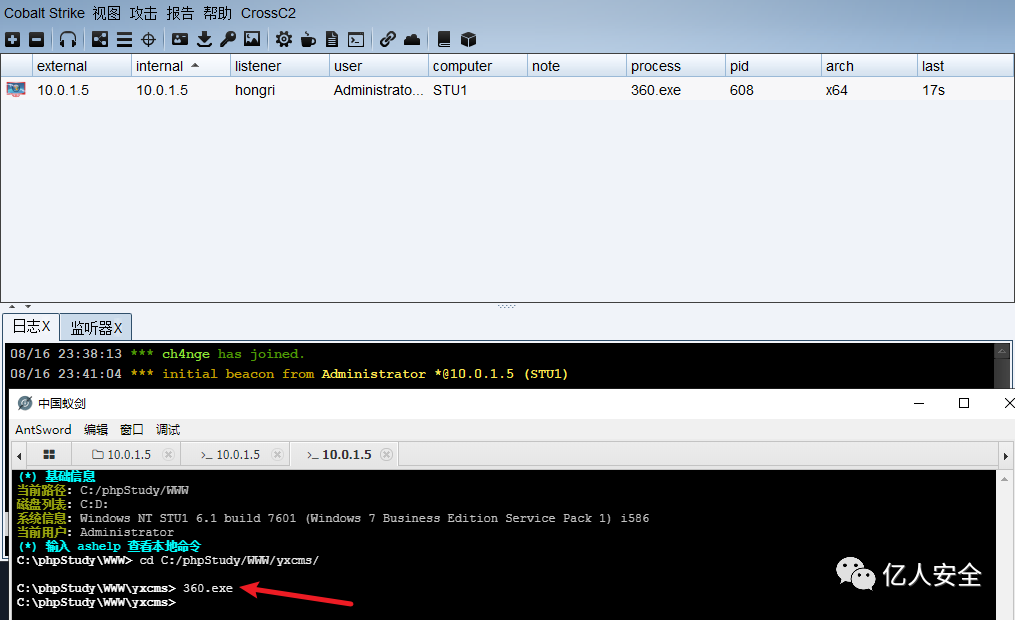
Task: Open credentials card icon in toolbar
Action: pos(180,39)
